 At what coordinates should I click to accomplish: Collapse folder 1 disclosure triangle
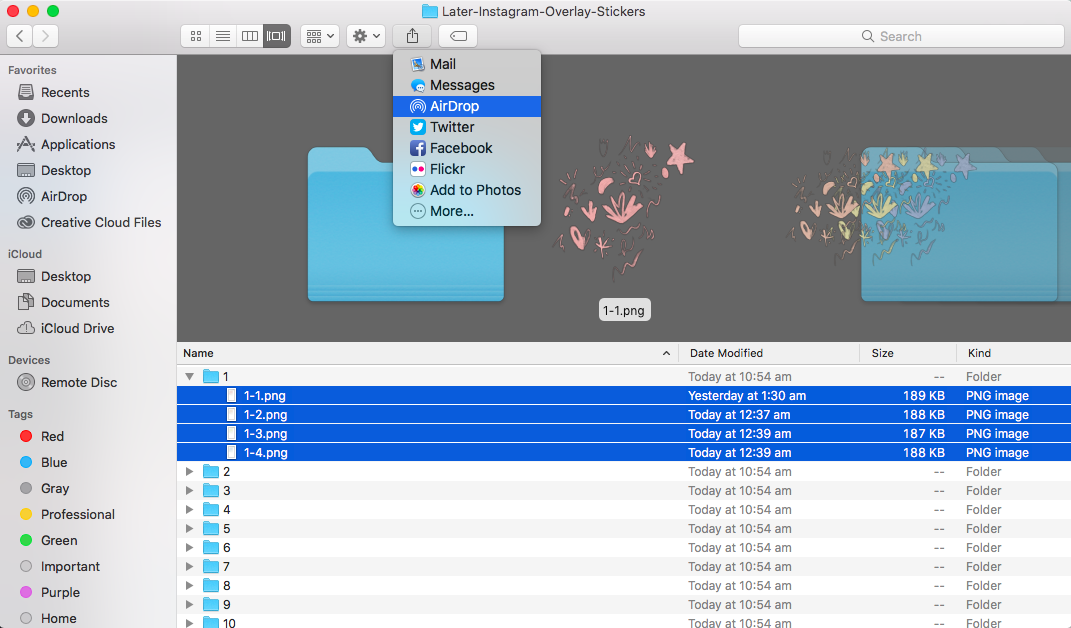click(x=189, y=377)
